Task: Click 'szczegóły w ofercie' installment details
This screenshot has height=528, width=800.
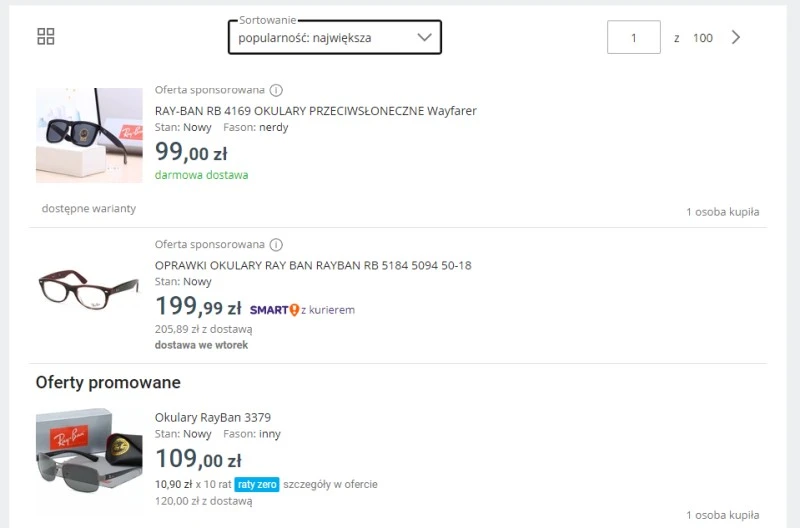Action: 331,484
